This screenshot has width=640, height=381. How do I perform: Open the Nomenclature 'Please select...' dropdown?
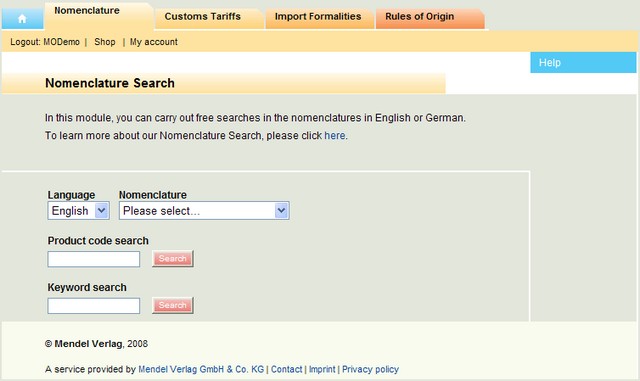pyautogui.click(x=204, y=211)
